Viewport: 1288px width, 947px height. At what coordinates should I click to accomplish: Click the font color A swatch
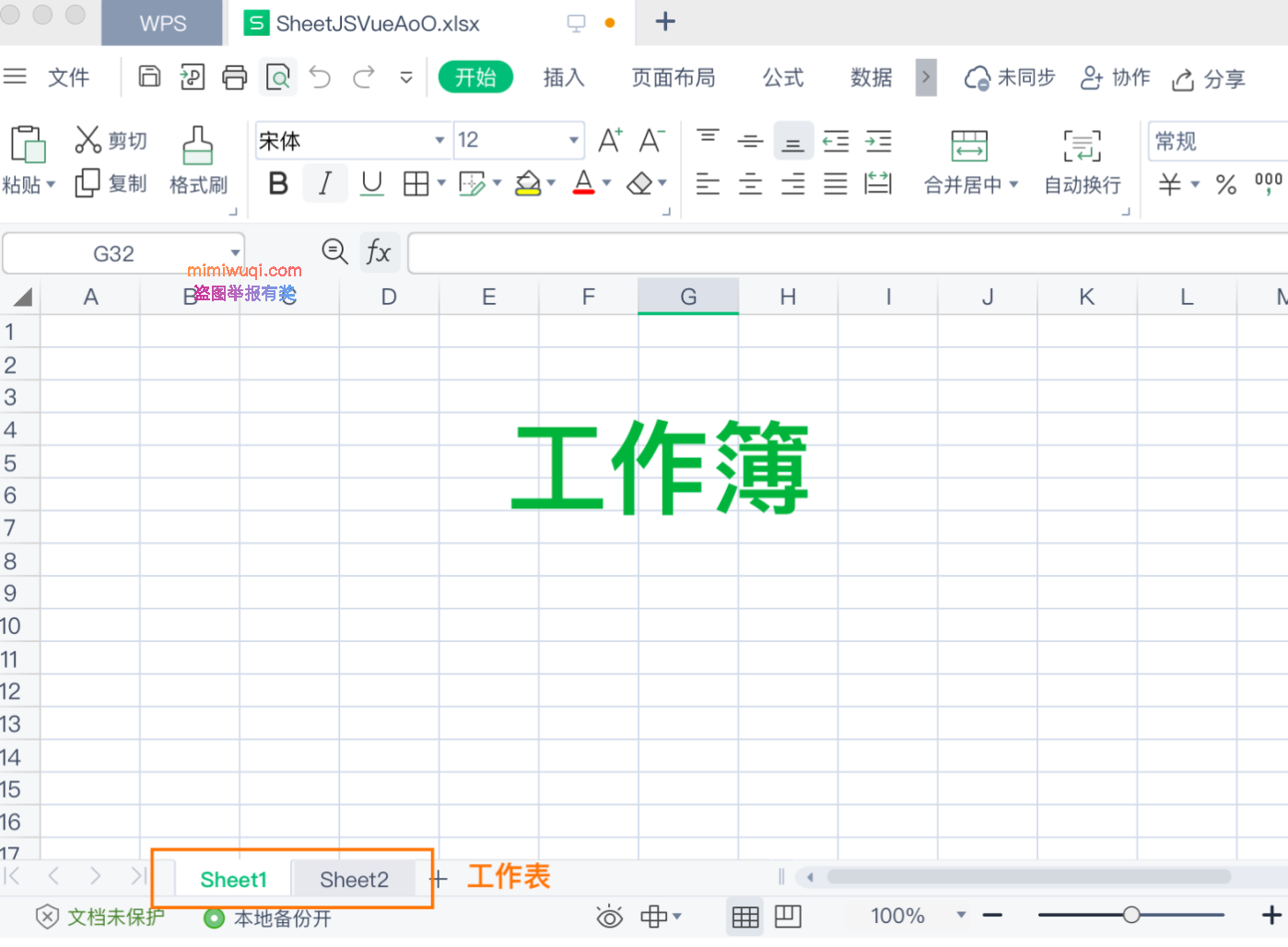[583, 182]
